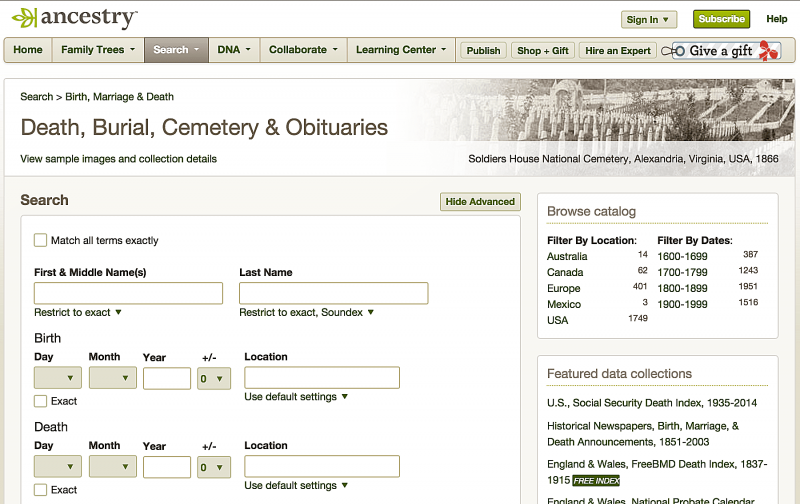The image size is (800, 504).
Task: Click the Search breadcrumb link
Action: coord(37,96)
